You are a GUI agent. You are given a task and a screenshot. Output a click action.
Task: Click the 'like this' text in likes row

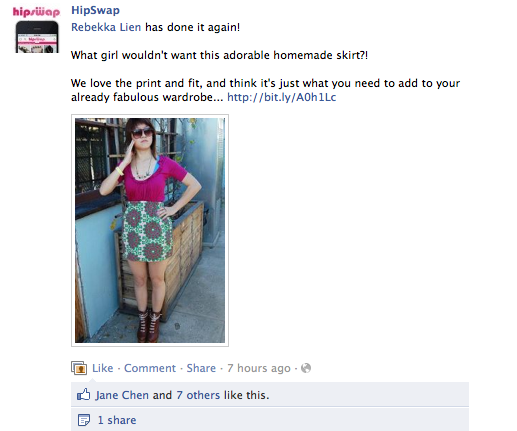click(x=246, y=395)
